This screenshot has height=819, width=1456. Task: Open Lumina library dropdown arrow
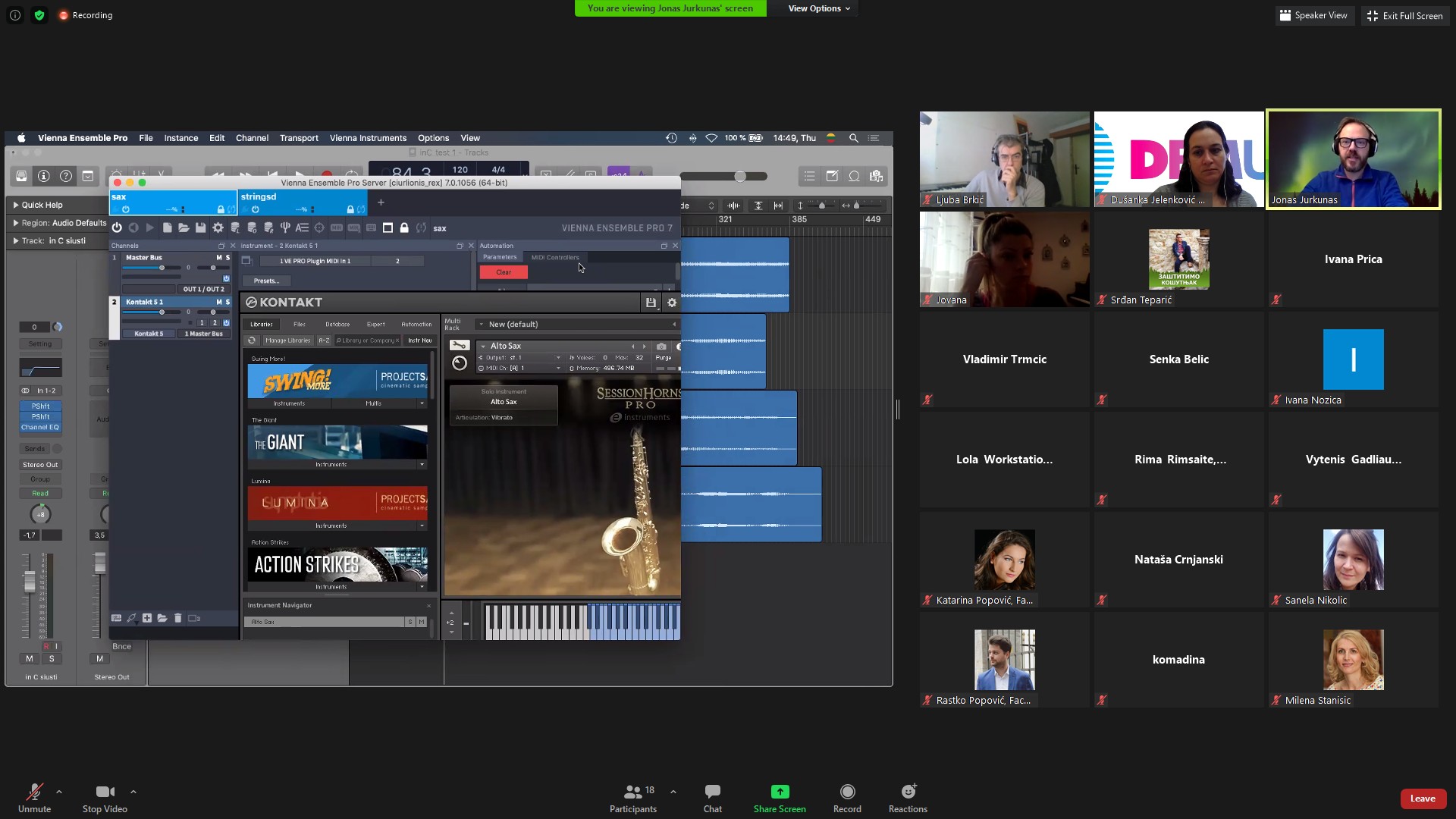click(x=422, y=526)
